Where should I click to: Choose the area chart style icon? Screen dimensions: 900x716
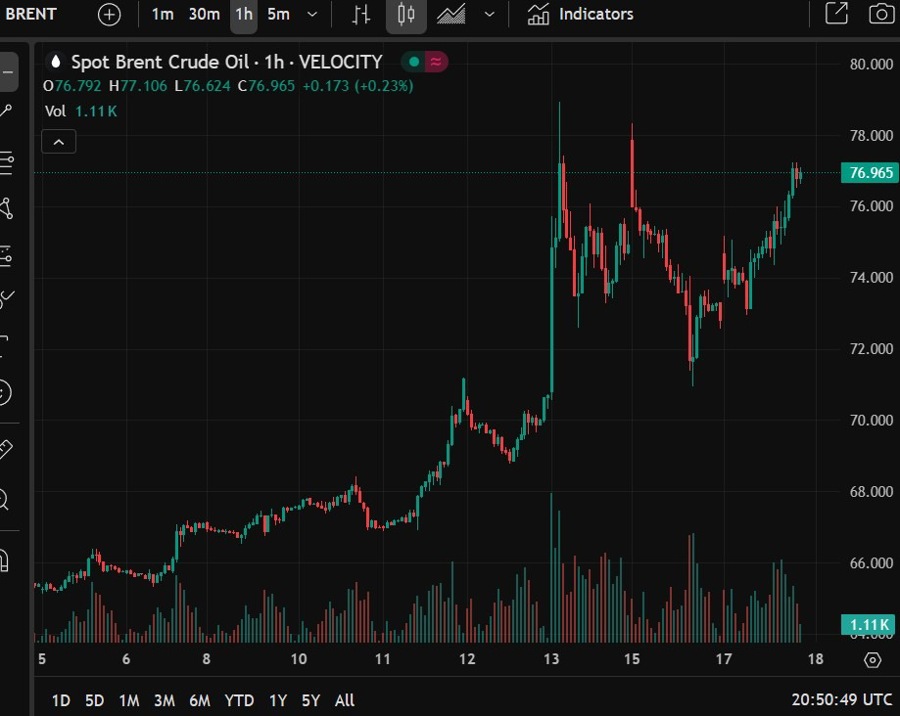(451, 15)
